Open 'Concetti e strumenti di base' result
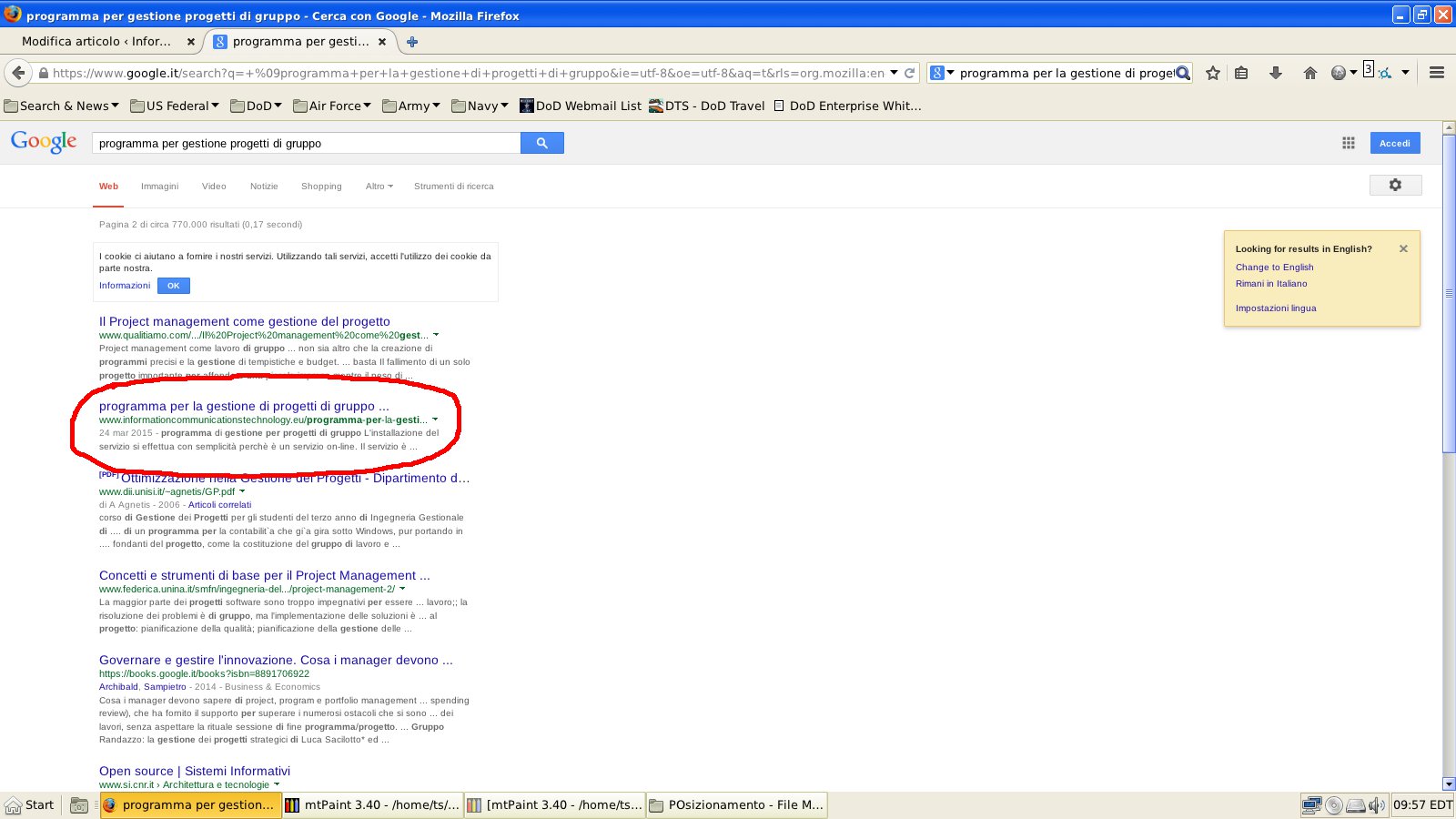The image size is (1456, 819). 264,575
